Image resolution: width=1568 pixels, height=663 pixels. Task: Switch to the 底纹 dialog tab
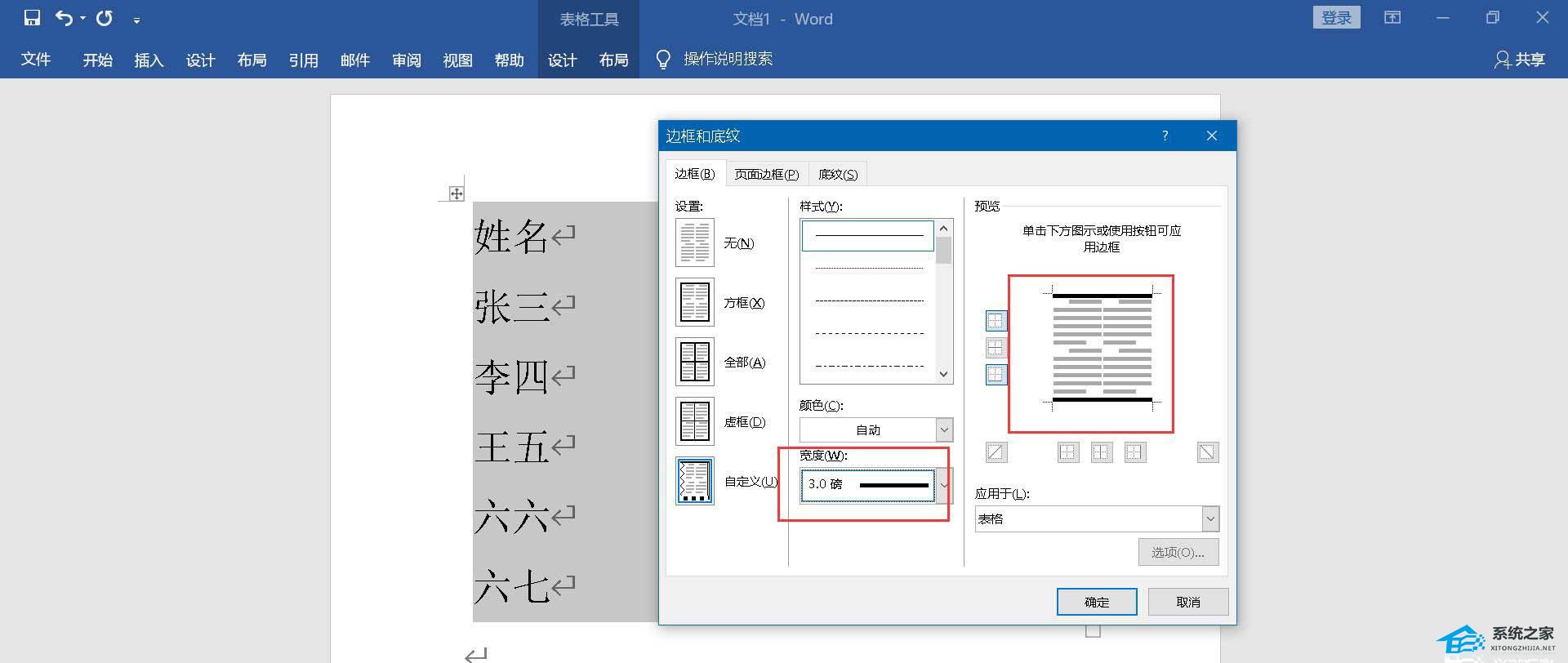[x=838, y=174]
